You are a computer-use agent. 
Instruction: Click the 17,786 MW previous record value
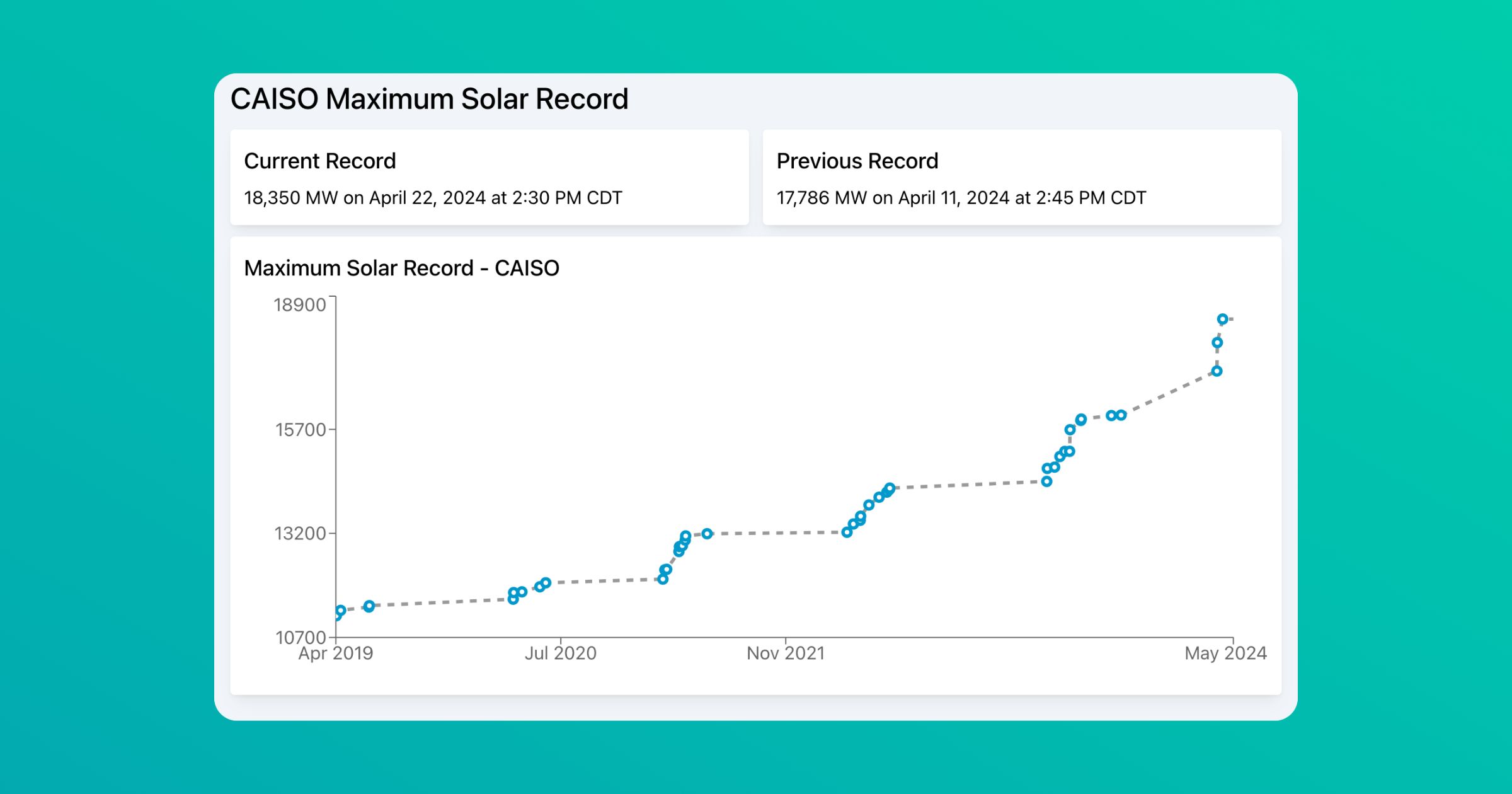tap(962, 197)
